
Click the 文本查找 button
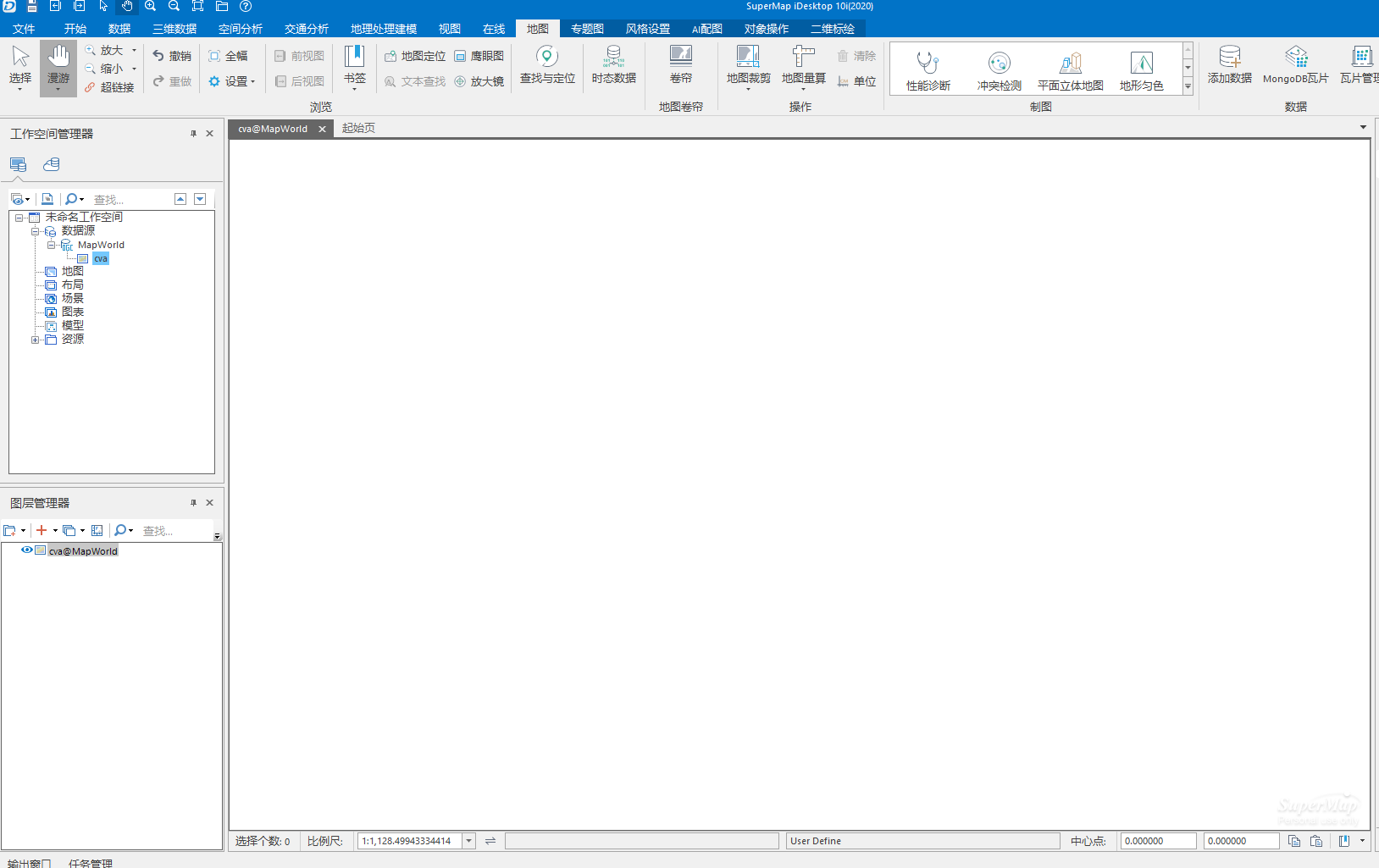pyautogui.click(x=415, y=81)
